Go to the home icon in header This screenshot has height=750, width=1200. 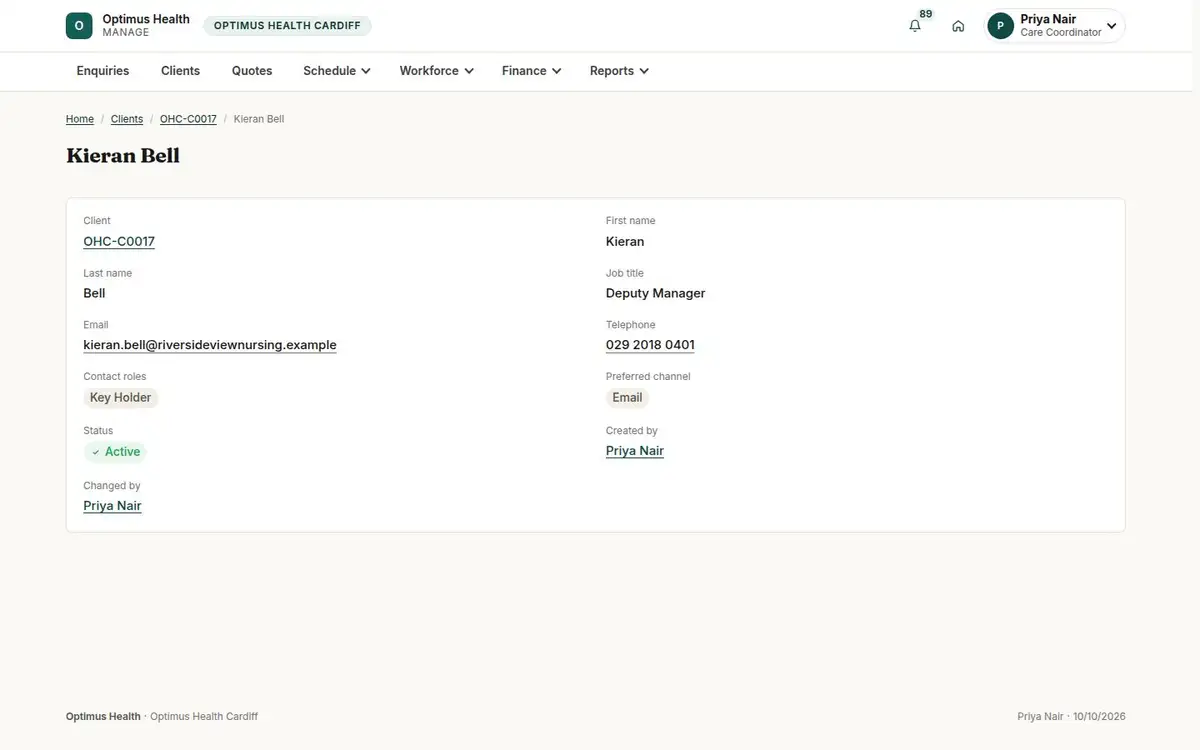click(x=958, y=26)
